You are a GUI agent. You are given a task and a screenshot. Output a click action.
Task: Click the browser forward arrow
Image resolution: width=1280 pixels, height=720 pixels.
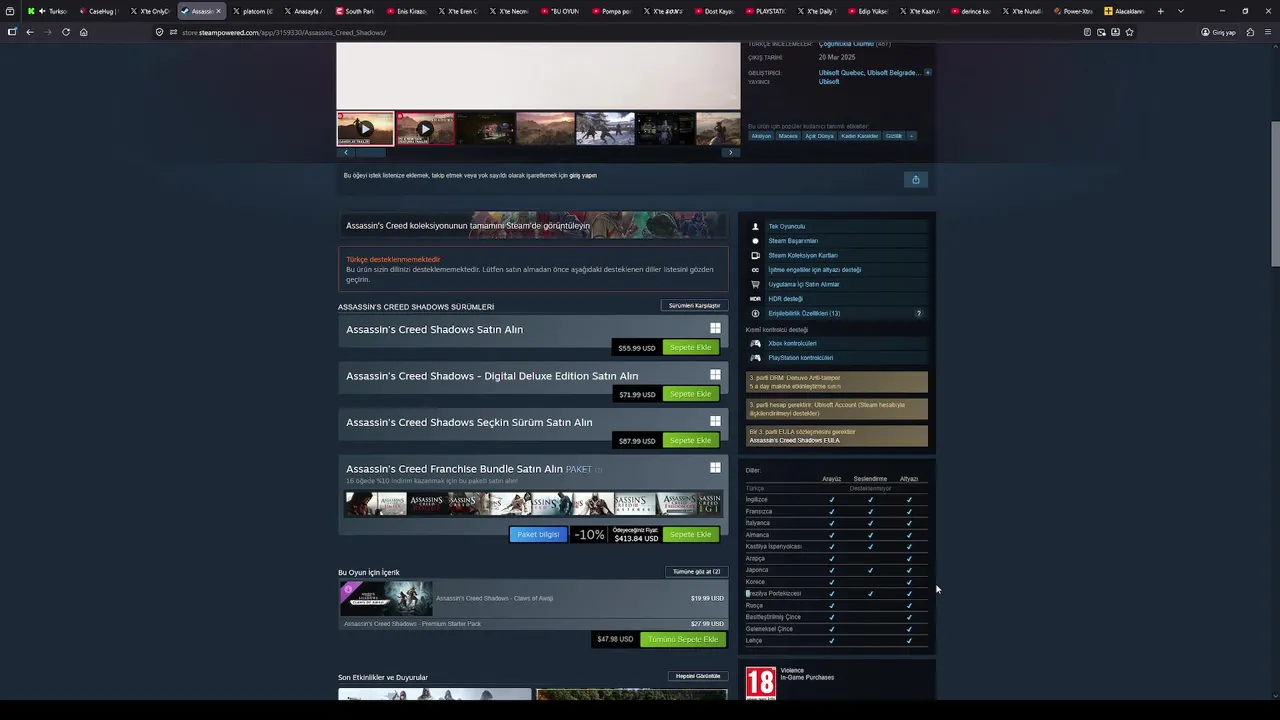[47, 32]
